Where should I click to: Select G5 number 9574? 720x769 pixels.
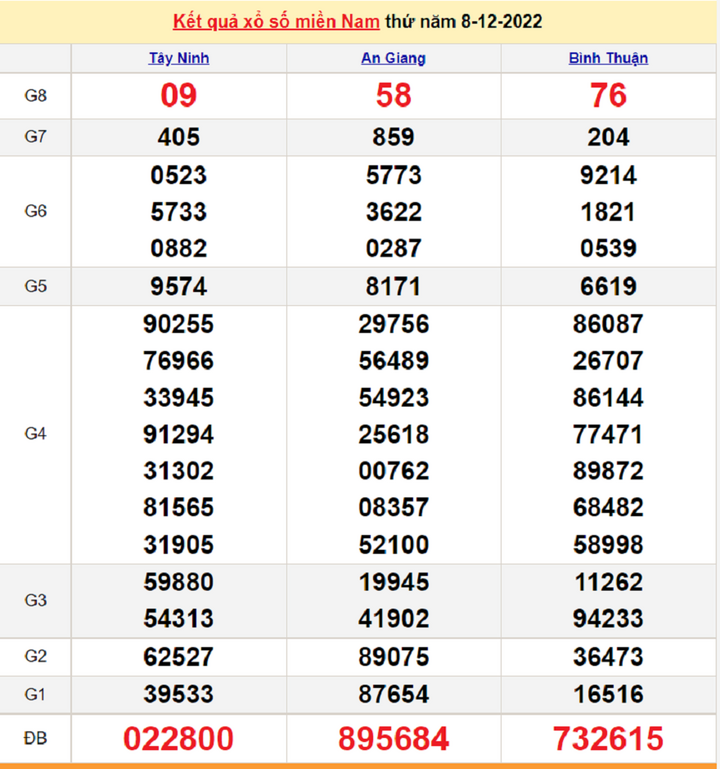point(179,286)
